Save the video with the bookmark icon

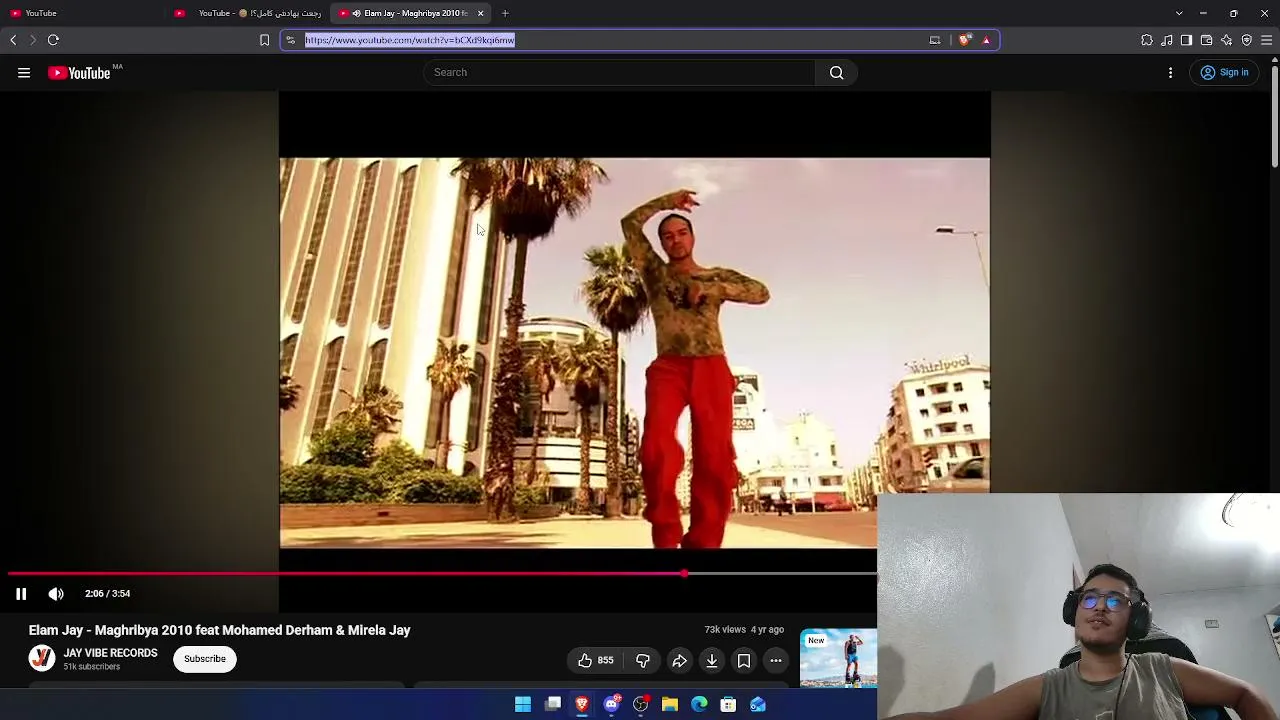[744, 660]
